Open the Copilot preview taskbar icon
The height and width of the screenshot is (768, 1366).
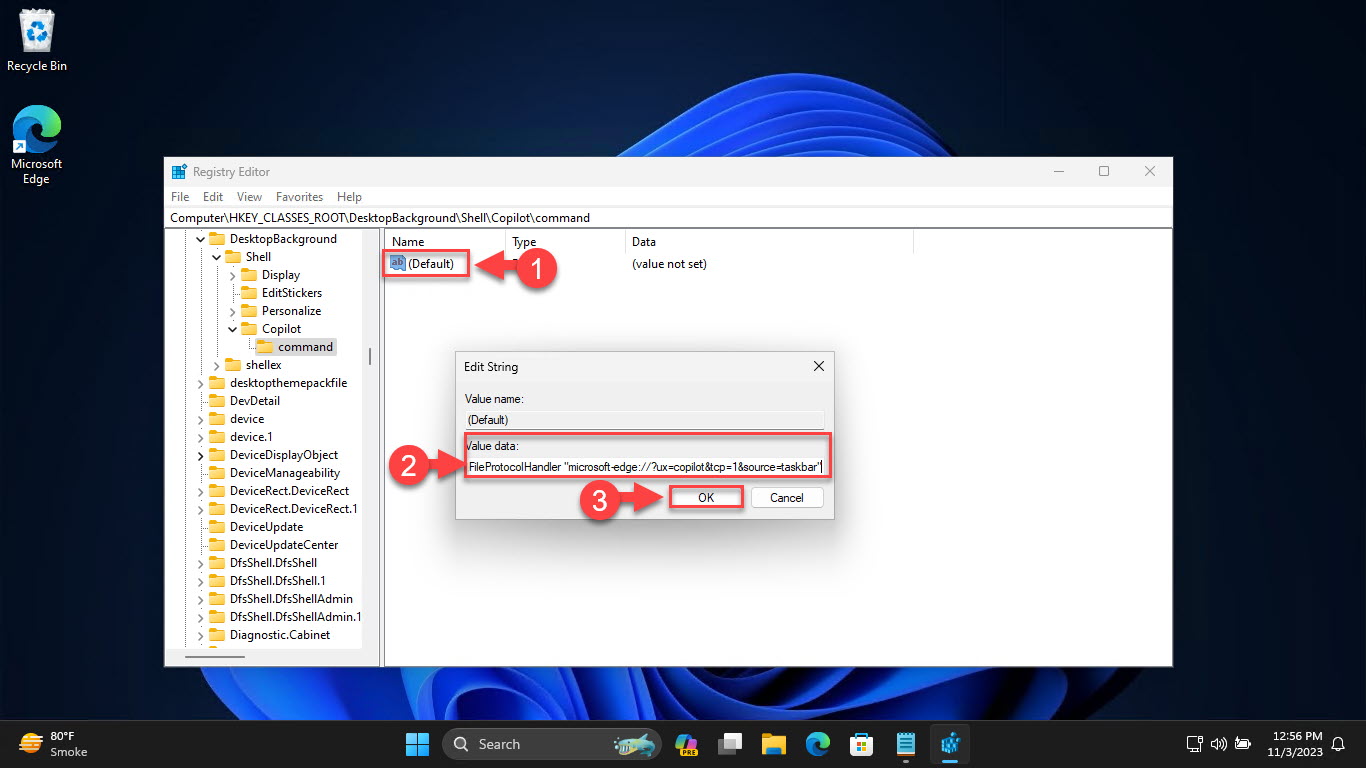point(686,744)
